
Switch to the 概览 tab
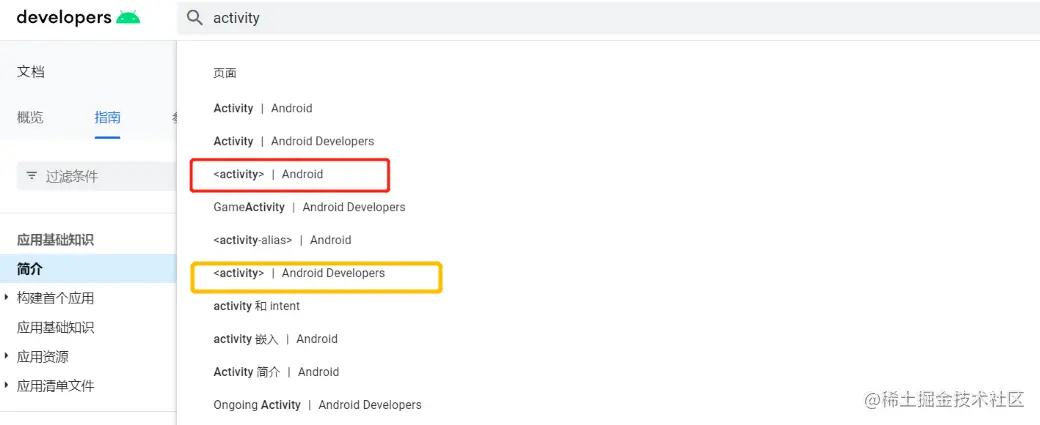(x=30, y=117)
